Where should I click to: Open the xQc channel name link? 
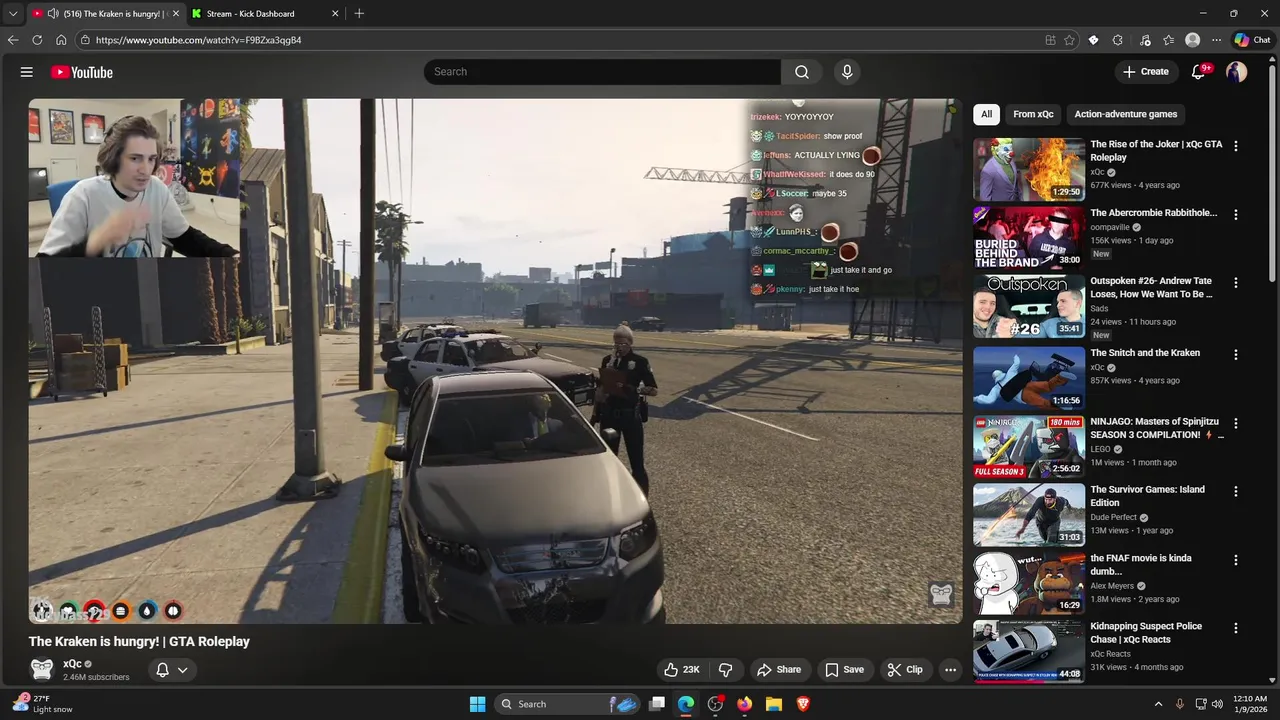tap(72, 664)
